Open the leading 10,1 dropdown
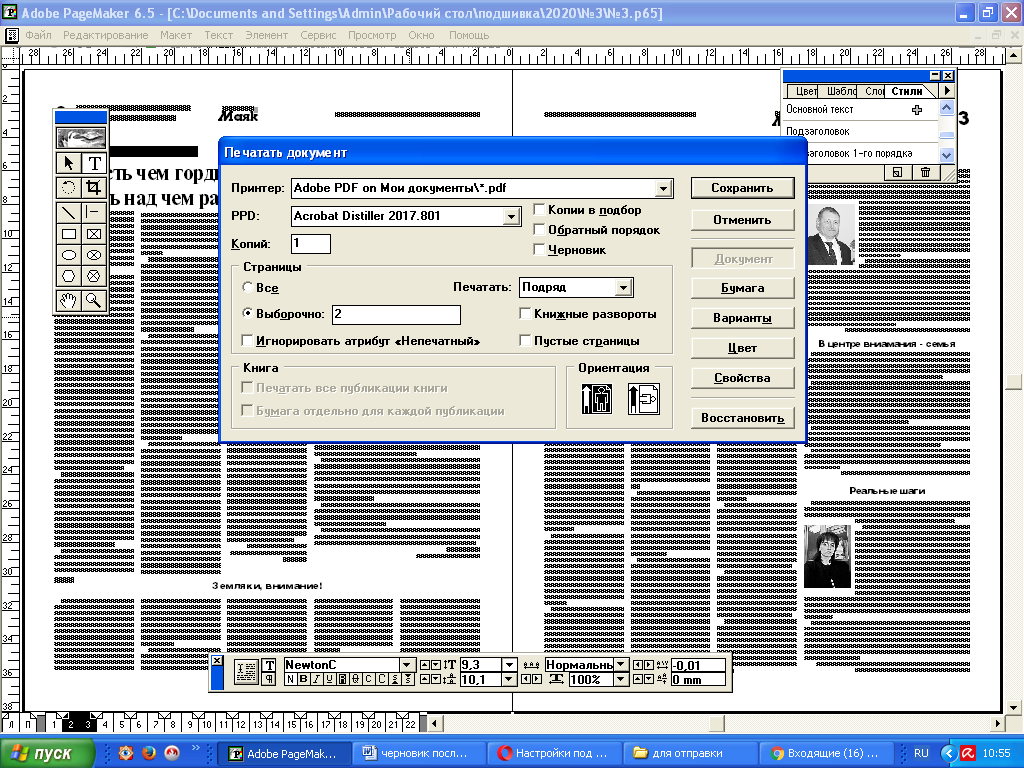This screenshot has width=1024, height=768. coord(509,679)
